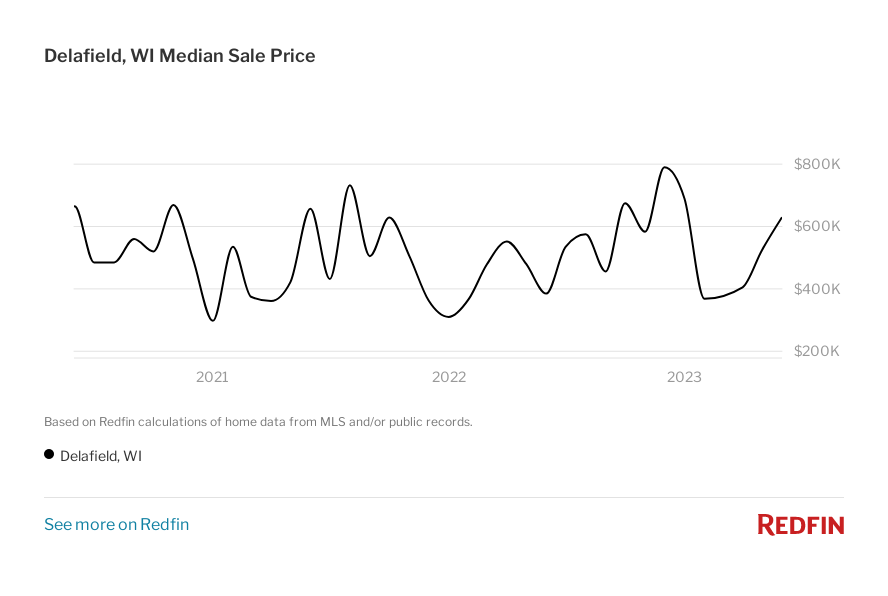Select the 2022 x-axis year label

click(x=449, y=377)
